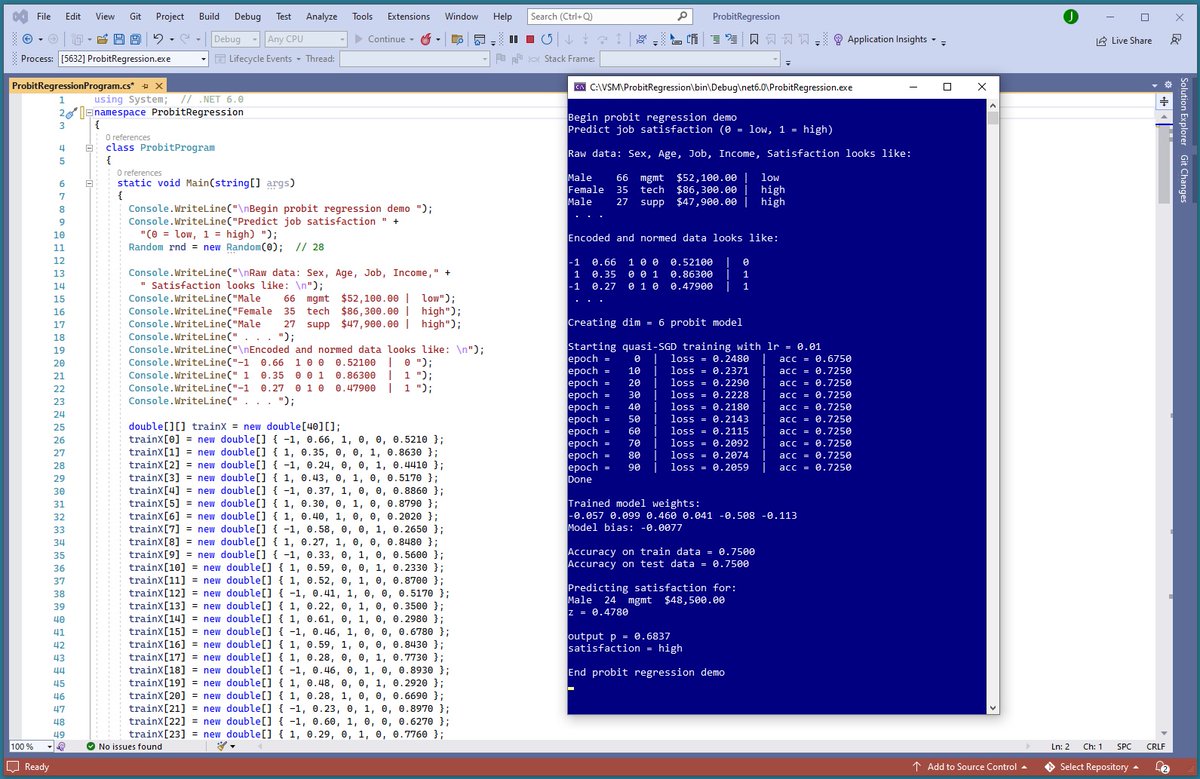Click the Application Insights lightbulb icon
Screen dimensions: 1200x779
tap(837, 39)
